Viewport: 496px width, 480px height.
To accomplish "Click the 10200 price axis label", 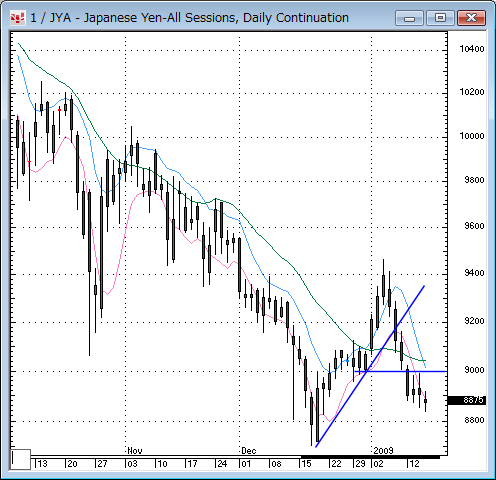I will point(472,92).
